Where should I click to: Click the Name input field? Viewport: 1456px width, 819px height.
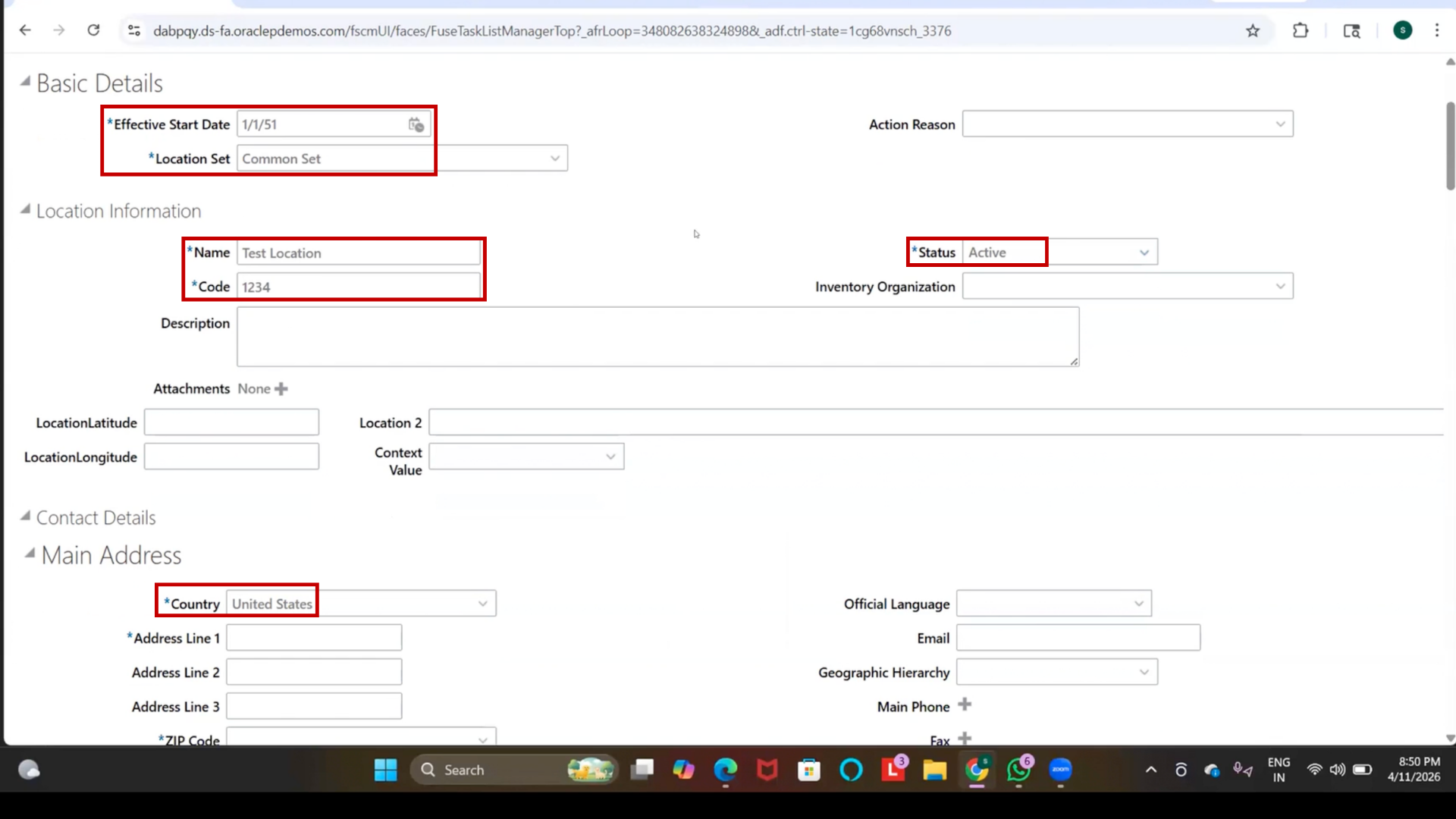point(359,253)
